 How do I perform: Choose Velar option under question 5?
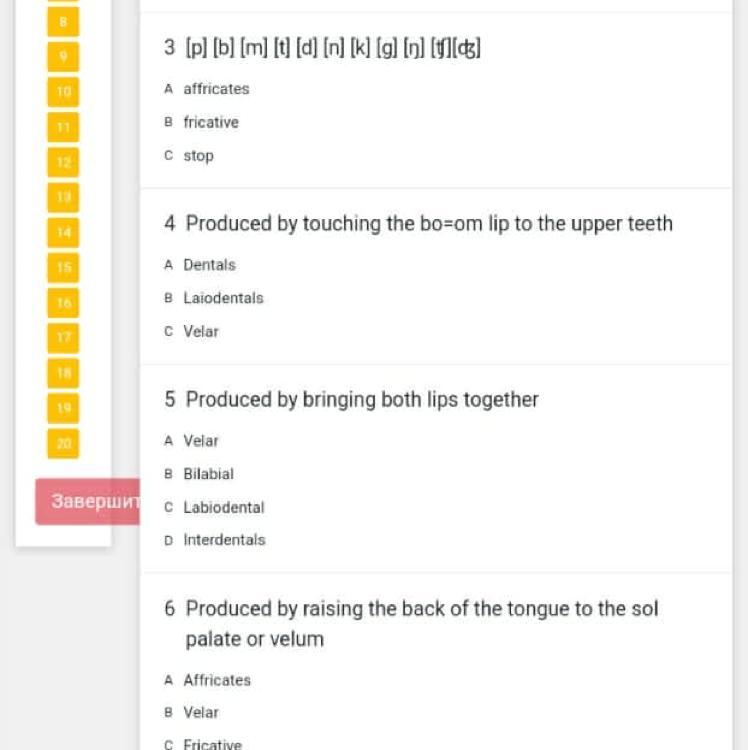(x=200, y=441)
